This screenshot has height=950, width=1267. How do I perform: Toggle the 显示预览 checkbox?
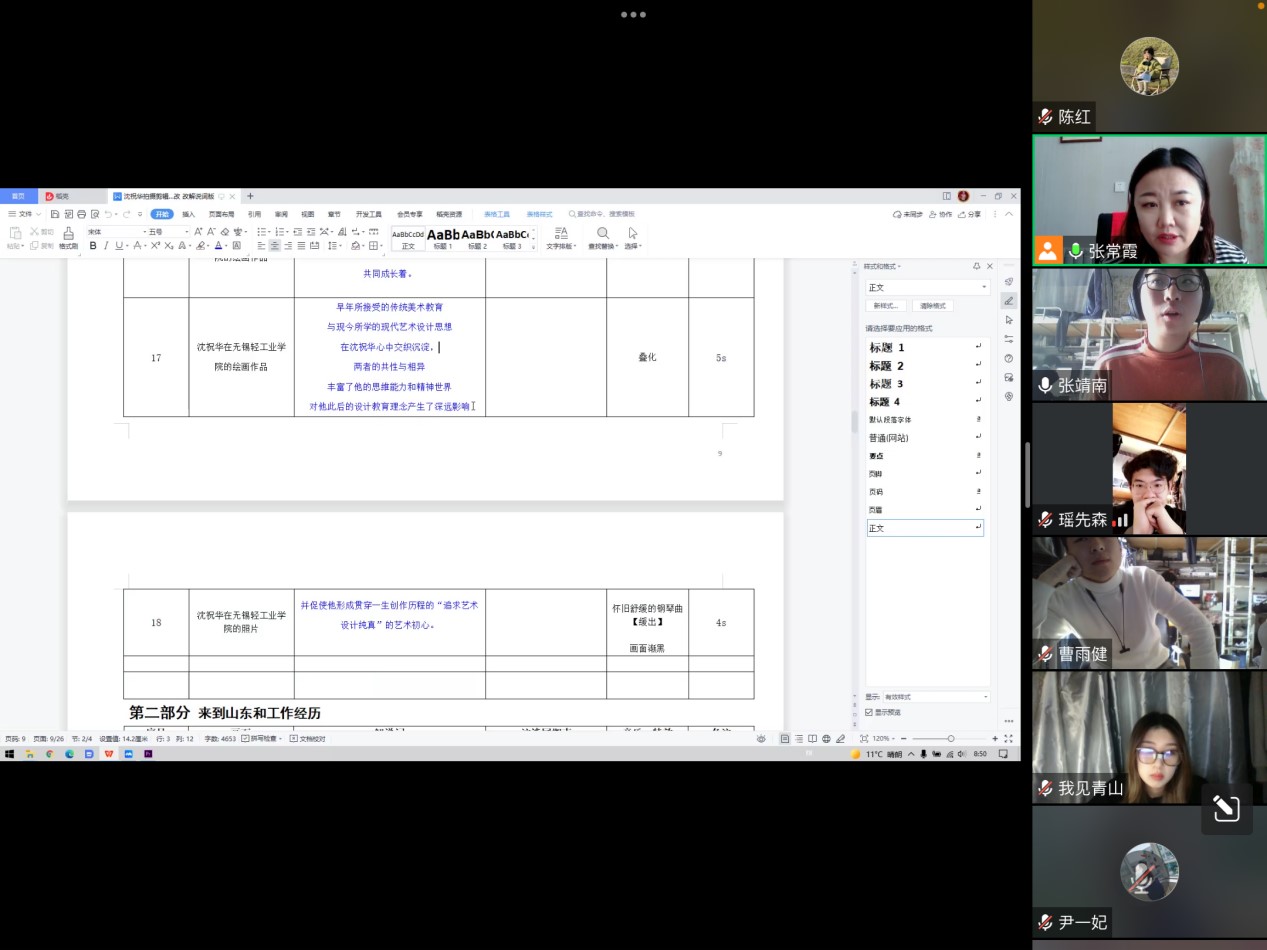(x=869, y=712)
